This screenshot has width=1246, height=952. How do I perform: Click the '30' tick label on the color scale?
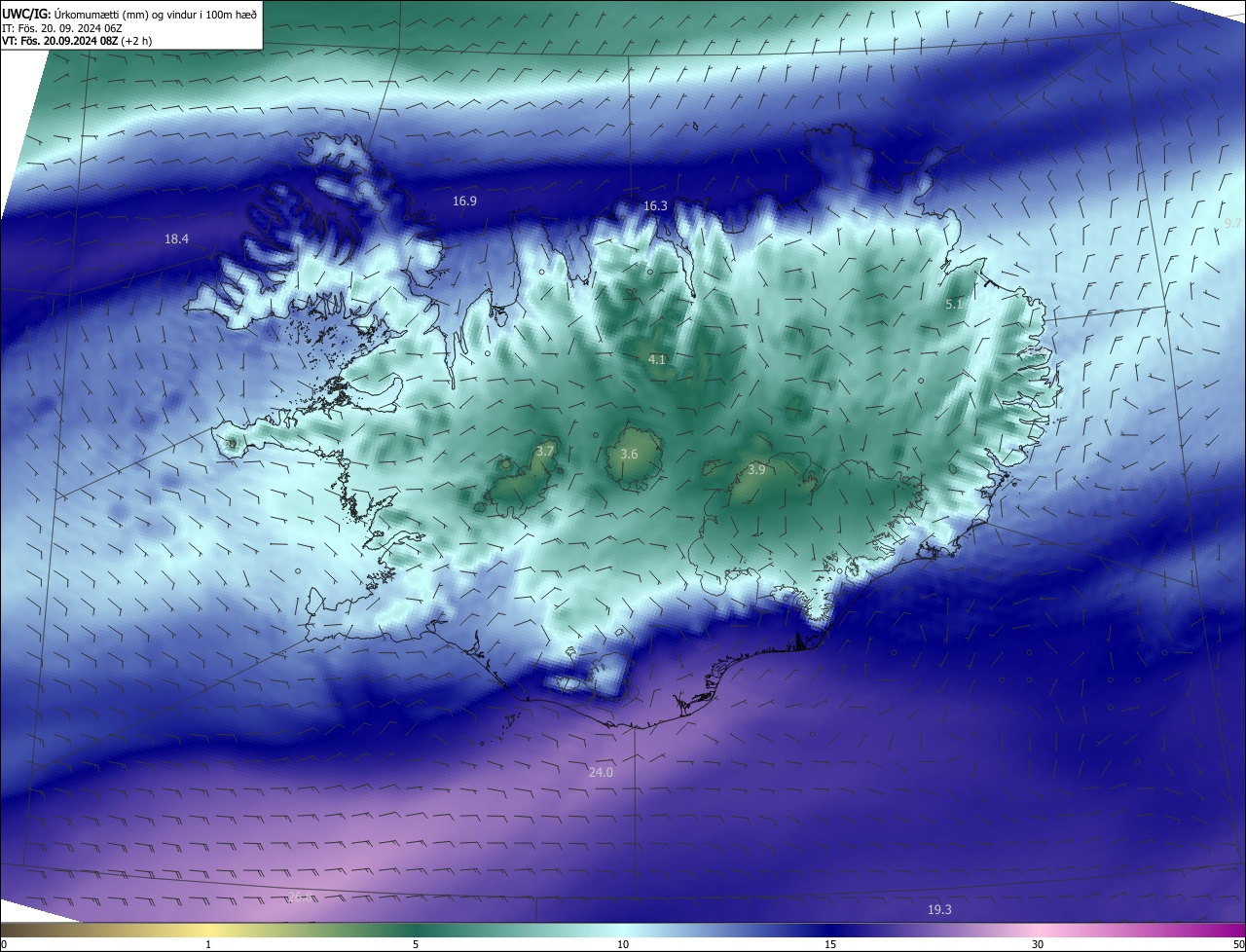tap(1038, 944)
